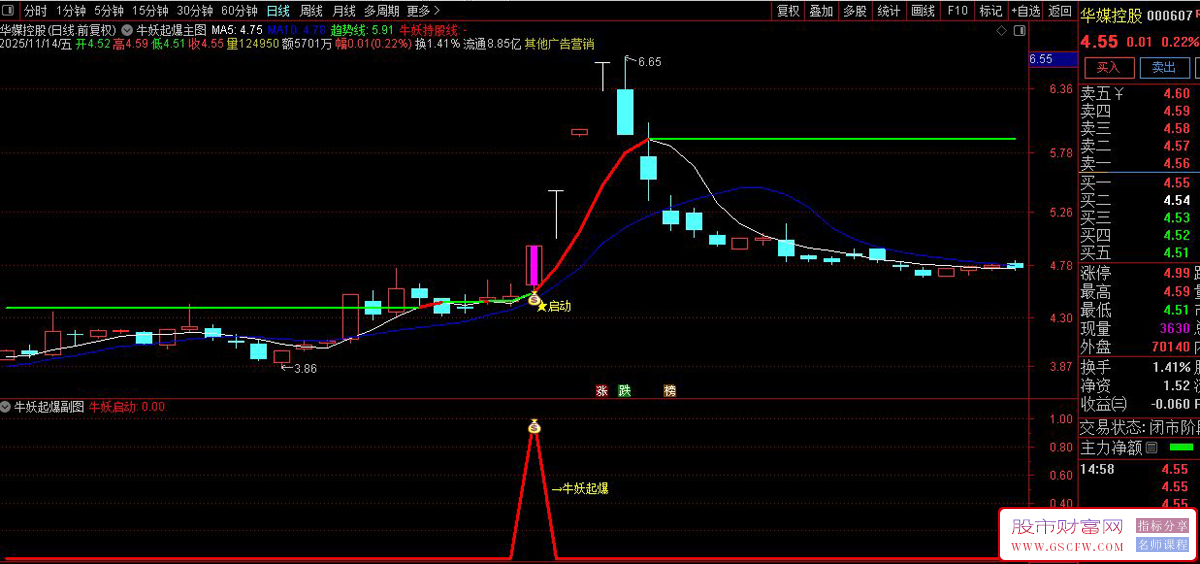The image size is (1200, 564).
Task: Click the 买五 price 4.51
Action: click(1176, 252)
